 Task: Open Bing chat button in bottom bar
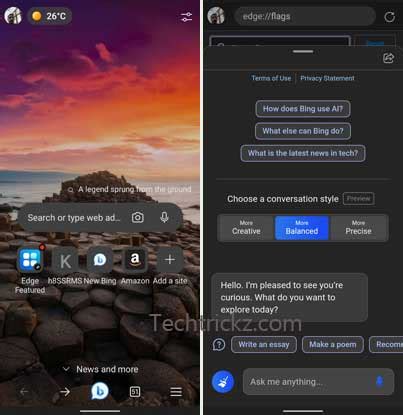[100, 391]
